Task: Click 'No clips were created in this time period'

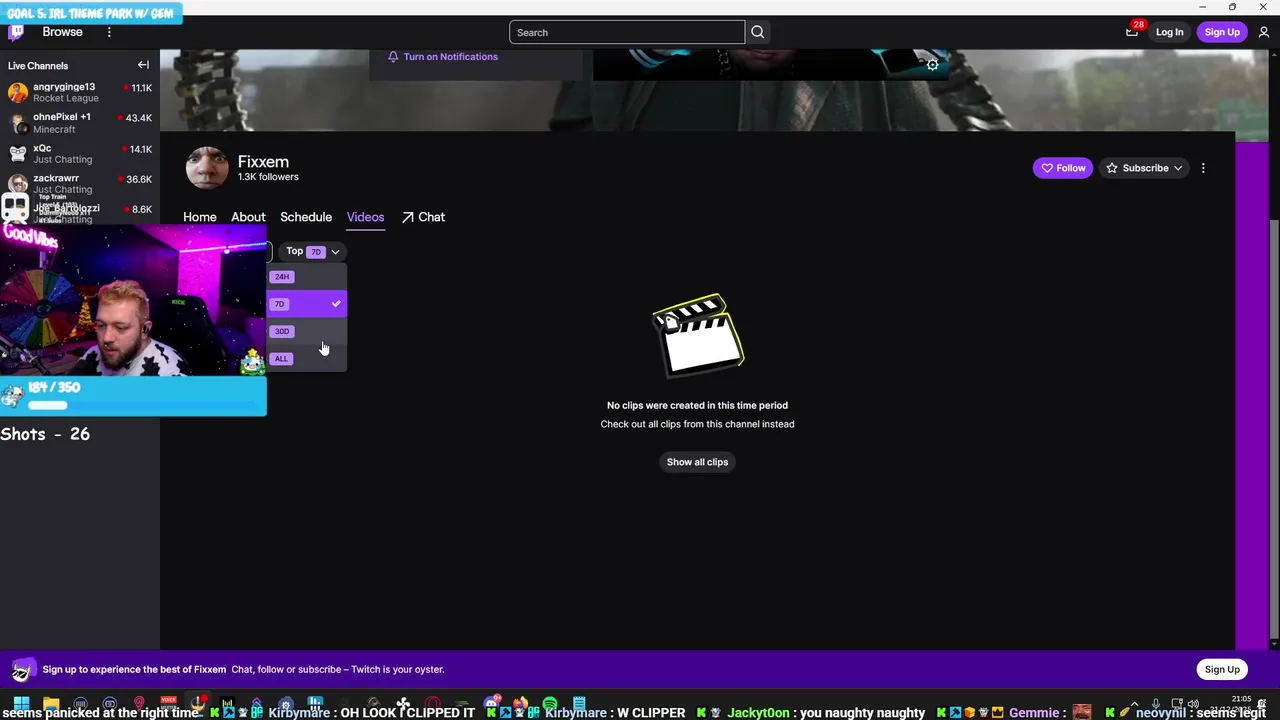Action: click(697, 405)
